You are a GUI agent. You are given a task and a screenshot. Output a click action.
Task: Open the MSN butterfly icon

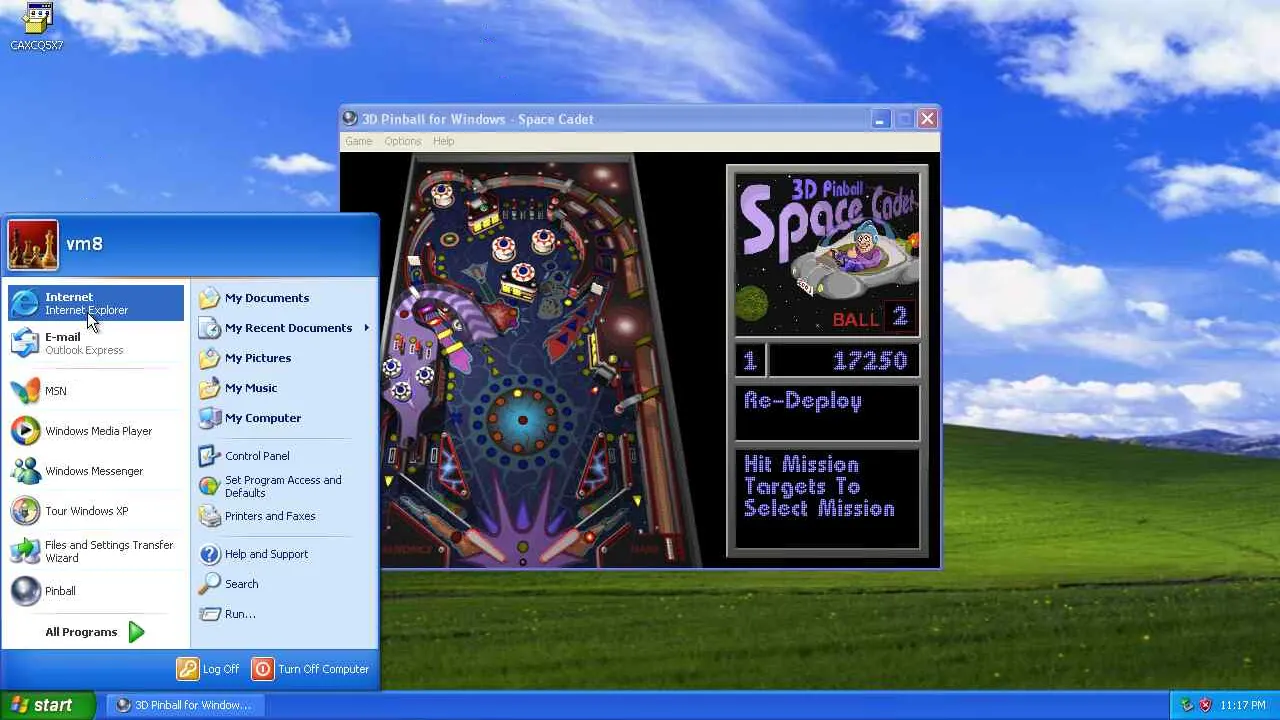tap(25, 391)
